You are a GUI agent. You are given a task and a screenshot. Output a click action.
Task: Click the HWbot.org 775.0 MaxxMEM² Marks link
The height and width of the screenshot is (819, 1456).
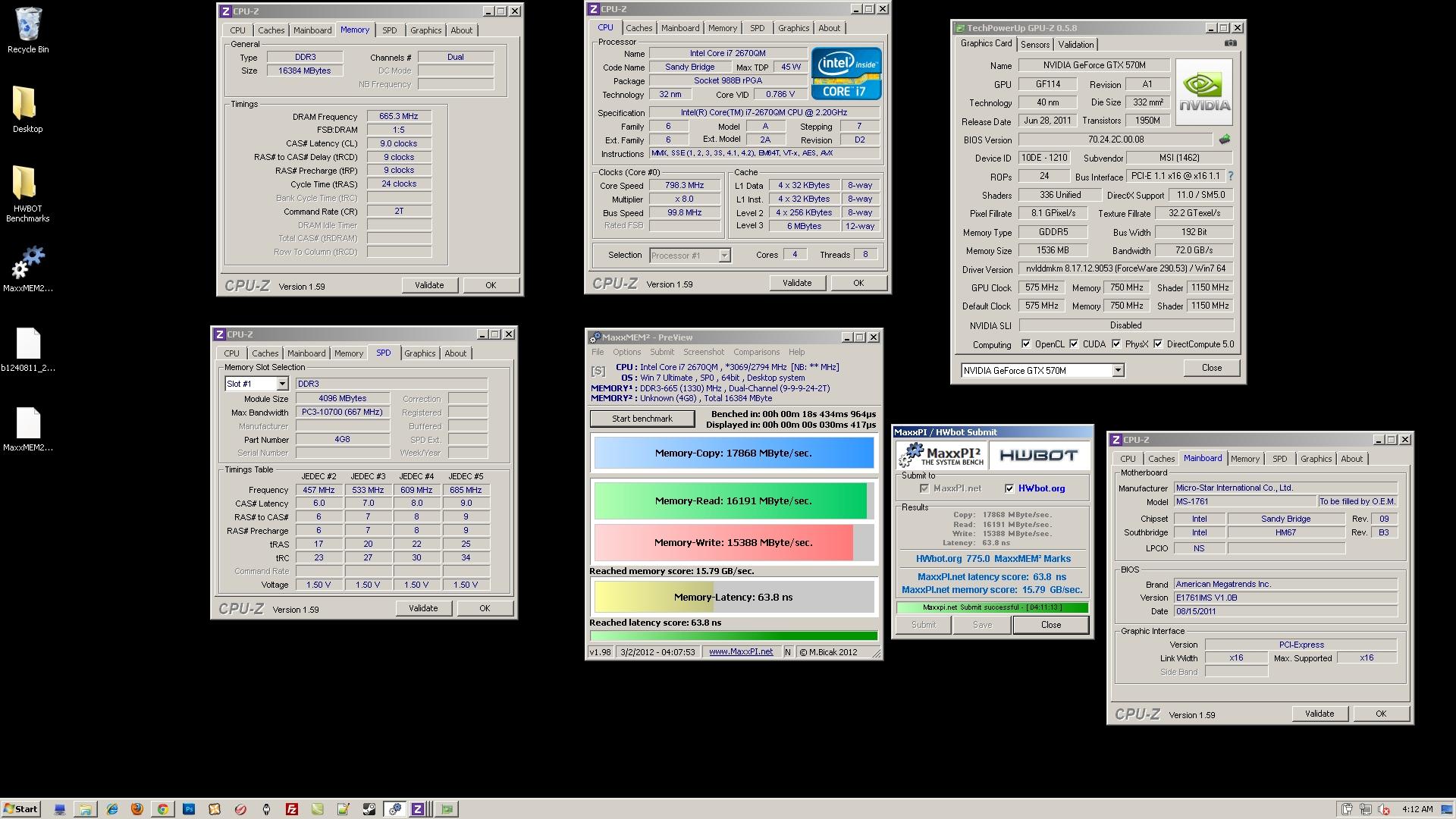click(993, 559)
